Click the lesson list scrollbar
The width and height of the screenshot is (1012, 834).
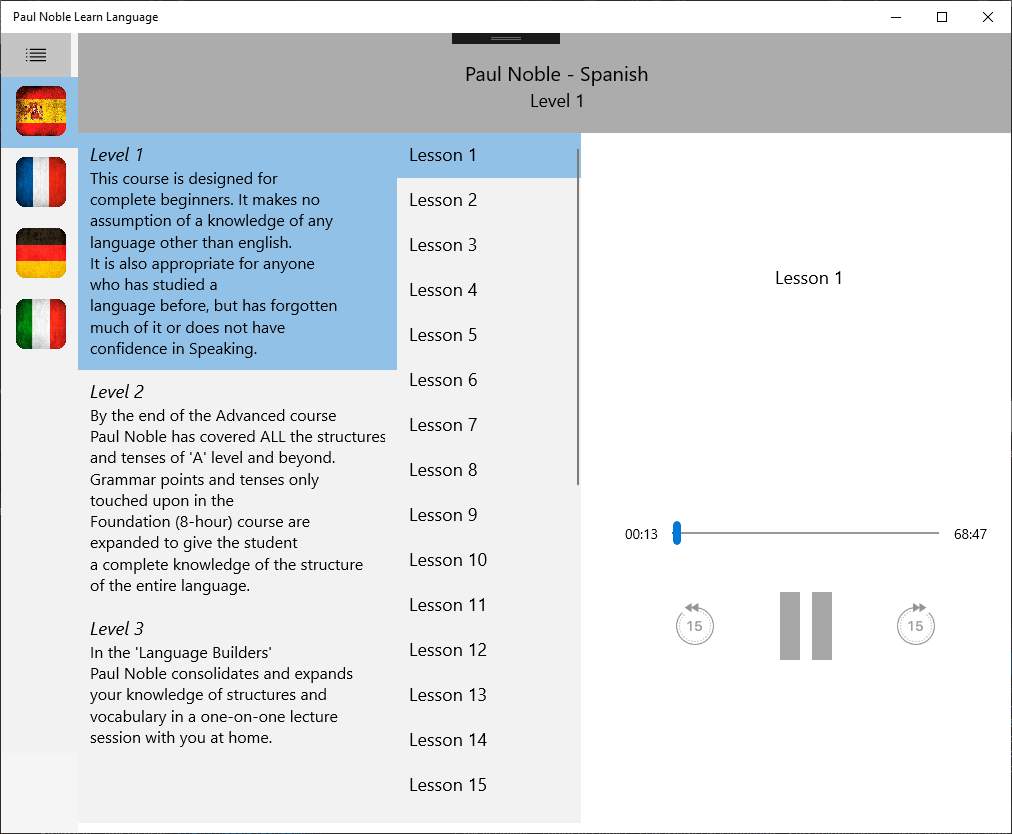click(x=578, y=316)
